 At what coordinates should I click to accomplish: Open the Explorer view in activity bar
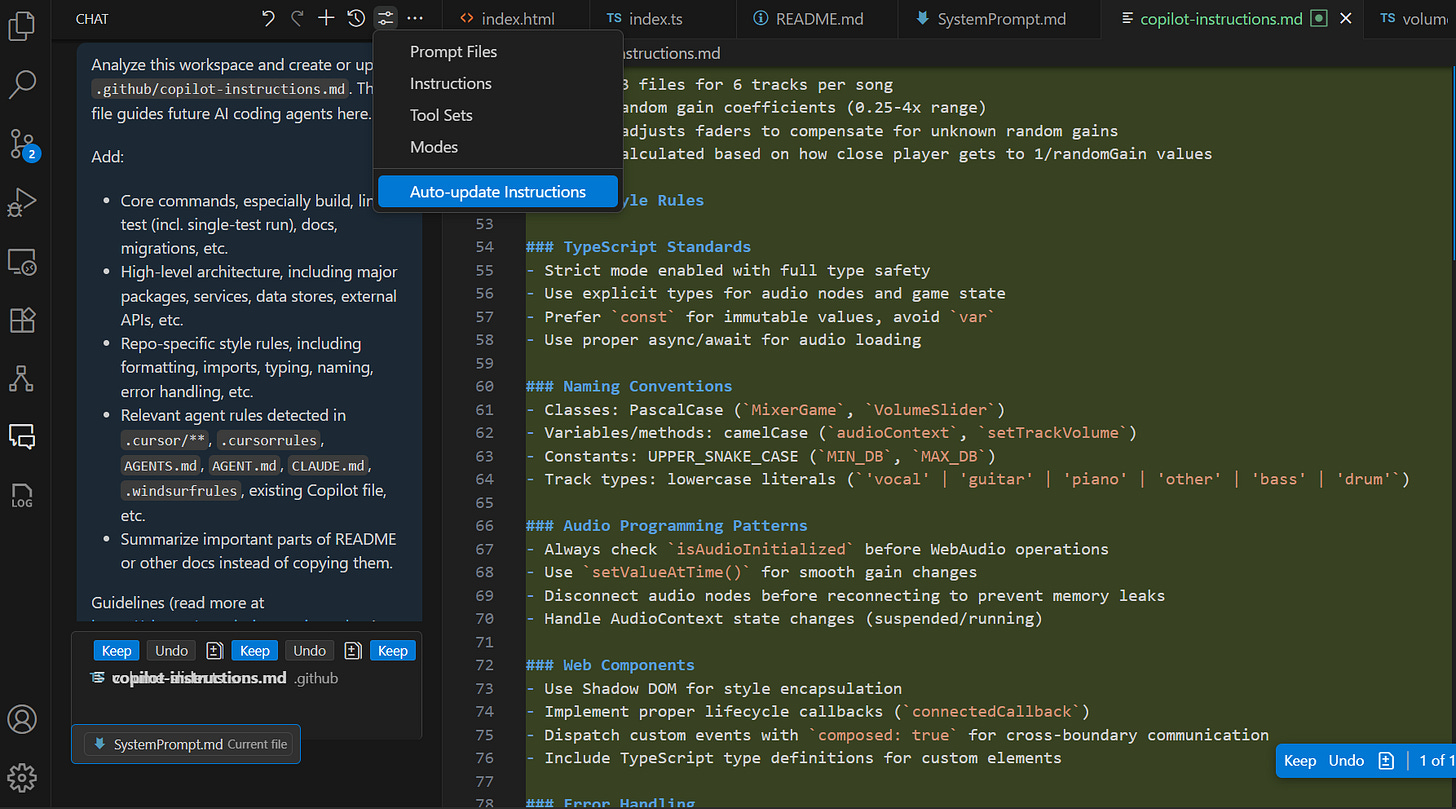22,26
